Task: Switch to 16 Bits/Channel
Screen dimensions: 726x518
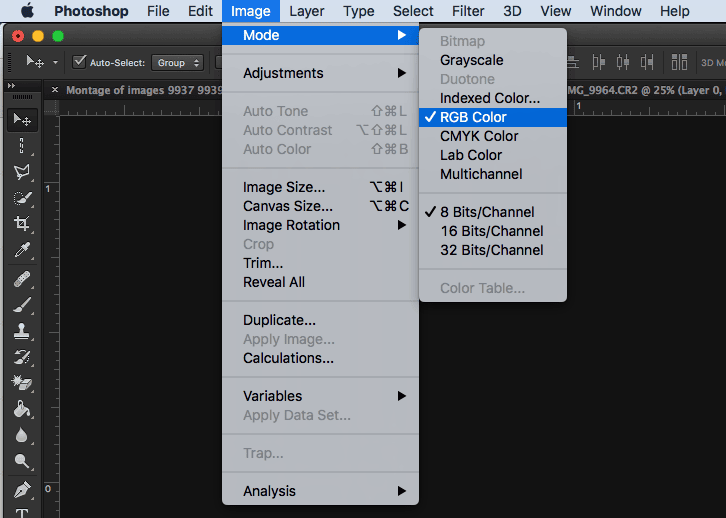Action: tap(493, 231)
